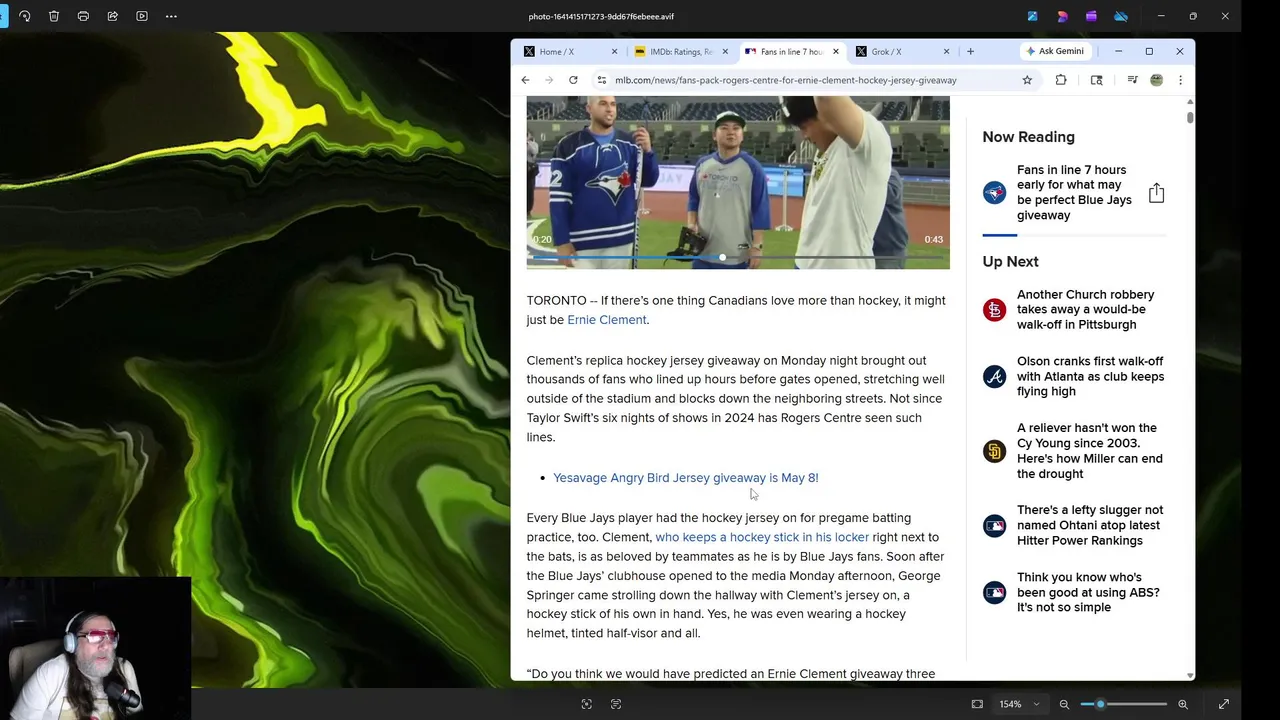The height and width of the screenshot is (720, 1280).
Task: Click the zoom in magnifier
Action: 1183,704
